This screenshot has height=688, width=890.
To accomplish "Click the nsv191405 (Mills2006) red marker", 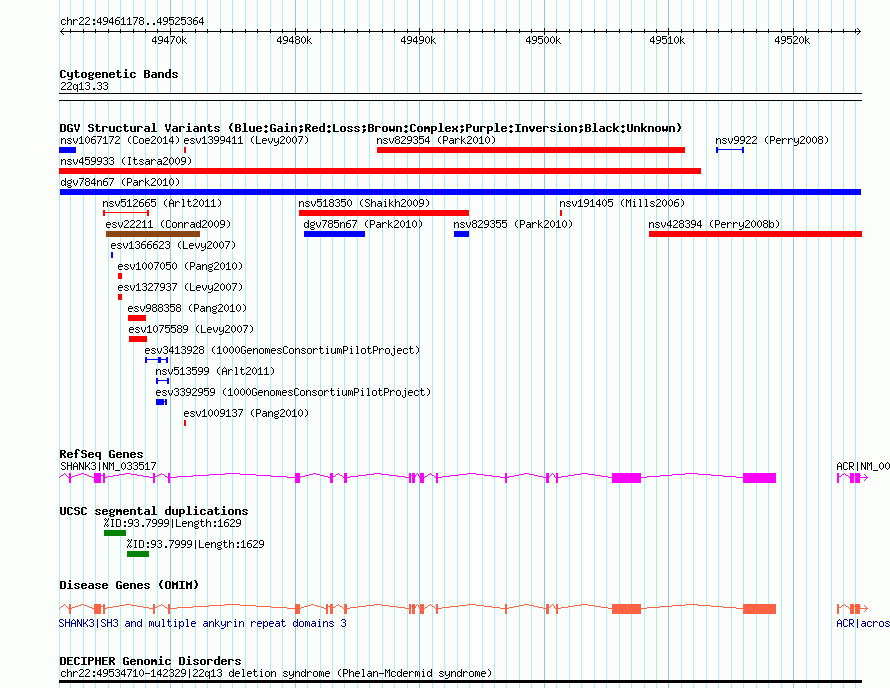I will coord(561,213).
